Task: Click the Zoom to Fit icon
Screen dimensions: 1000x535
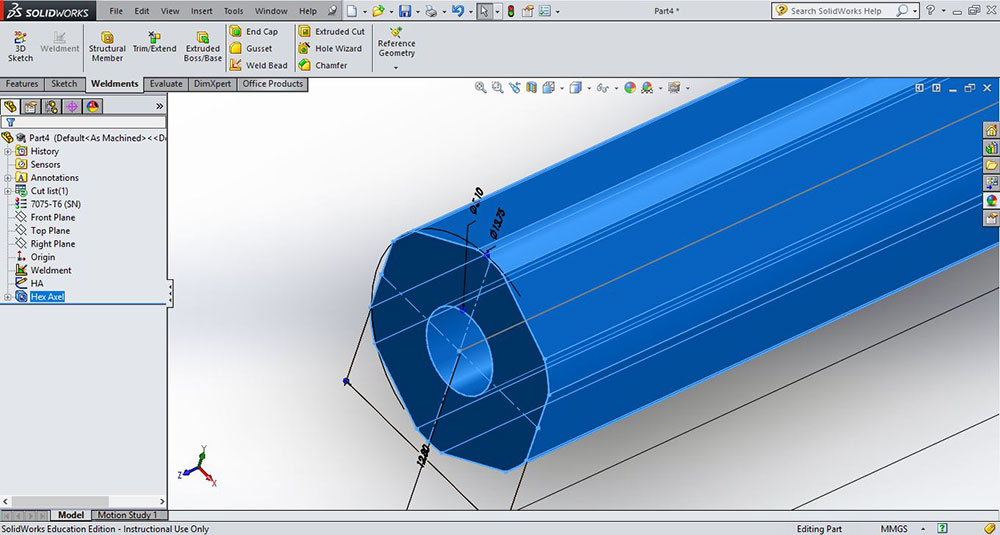Action: pyautogui.click(x=481, y=87)
